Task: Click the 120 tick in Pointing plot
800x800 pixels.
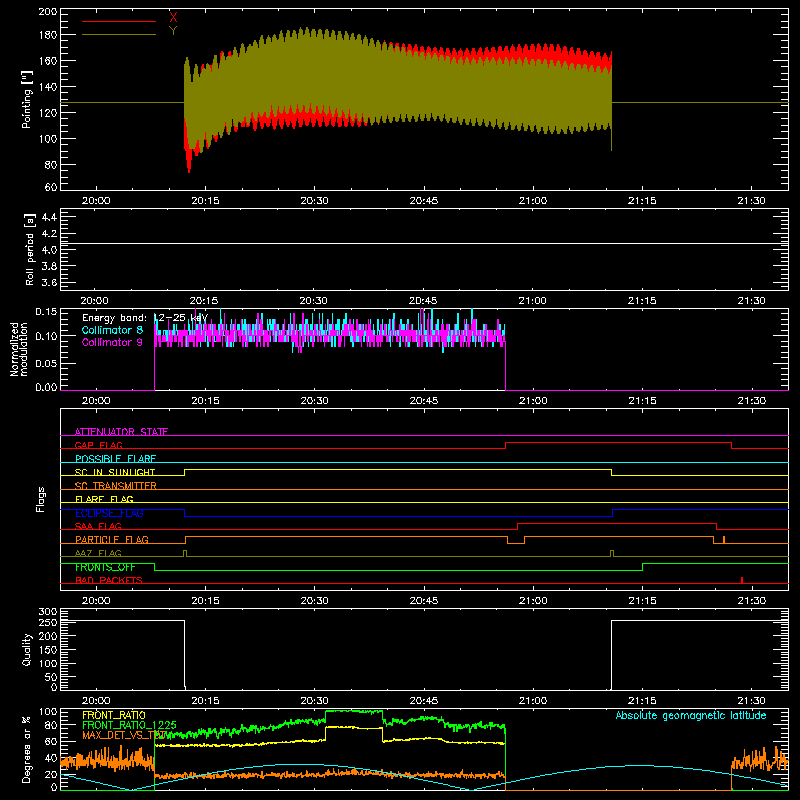Action: 47,113
